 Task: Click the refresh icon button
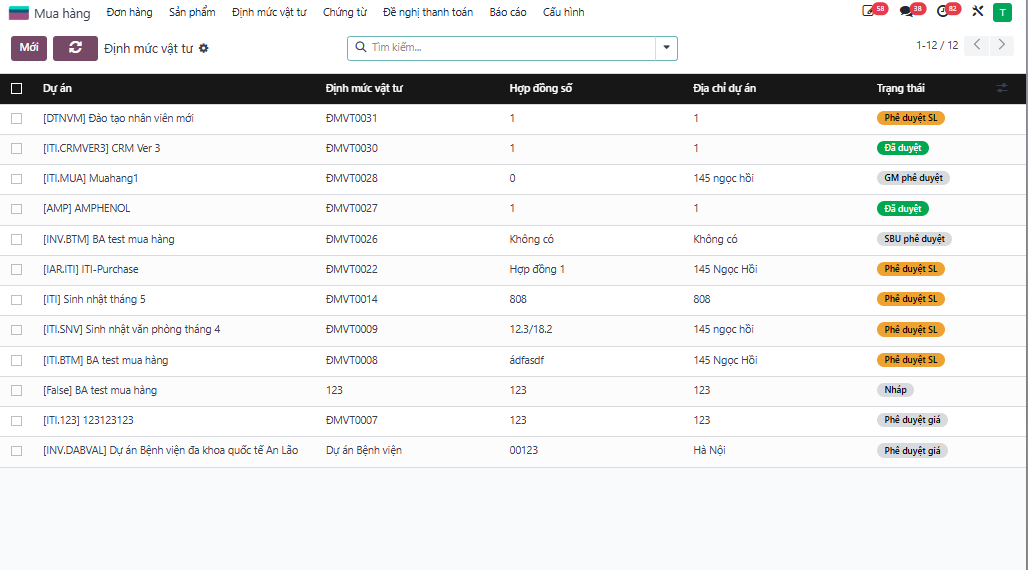pyautogui.click(x=75, y=48)
